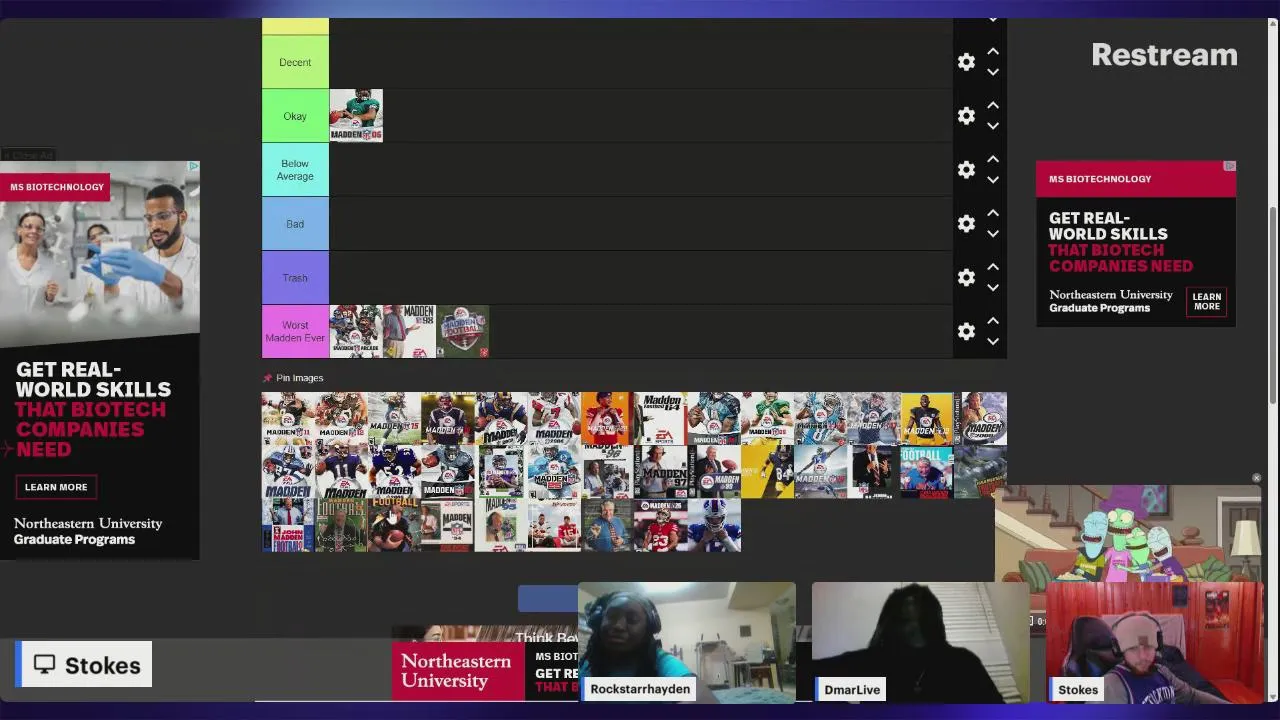This screenshot has width=1280, height=720.
Task: Pick the orange Madden cover thumbnail
Action: [x=606, y=418]
